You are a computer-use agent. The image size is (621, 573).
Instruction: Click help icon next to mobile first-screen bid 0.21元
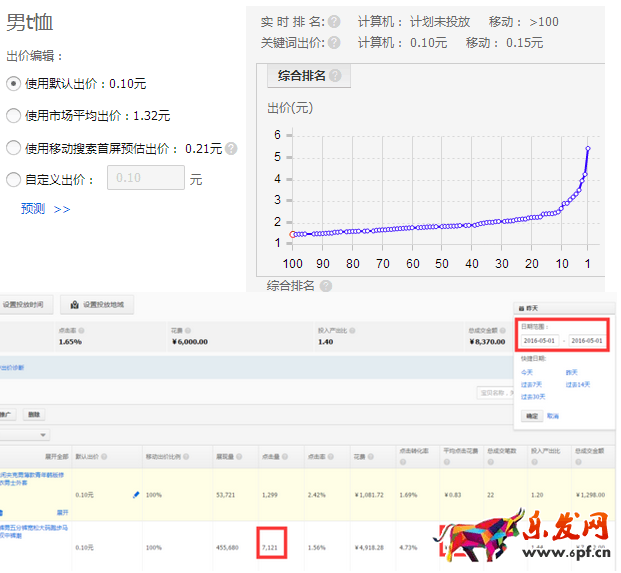[x=231, y=149]
